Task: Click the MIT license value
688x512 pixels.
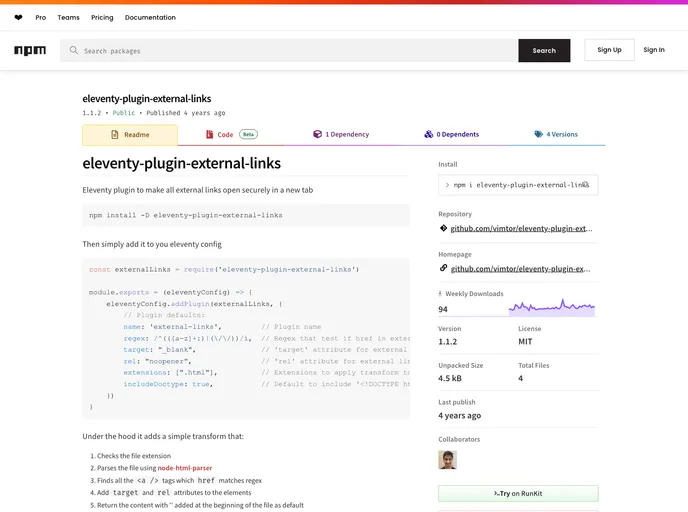Action: coord(525,342)
